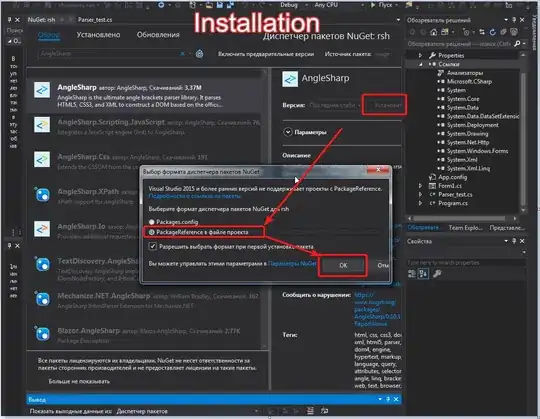
Task: Clear the AngleSharp search text with X
Action: pyautogui.click(x=183, y=54)
